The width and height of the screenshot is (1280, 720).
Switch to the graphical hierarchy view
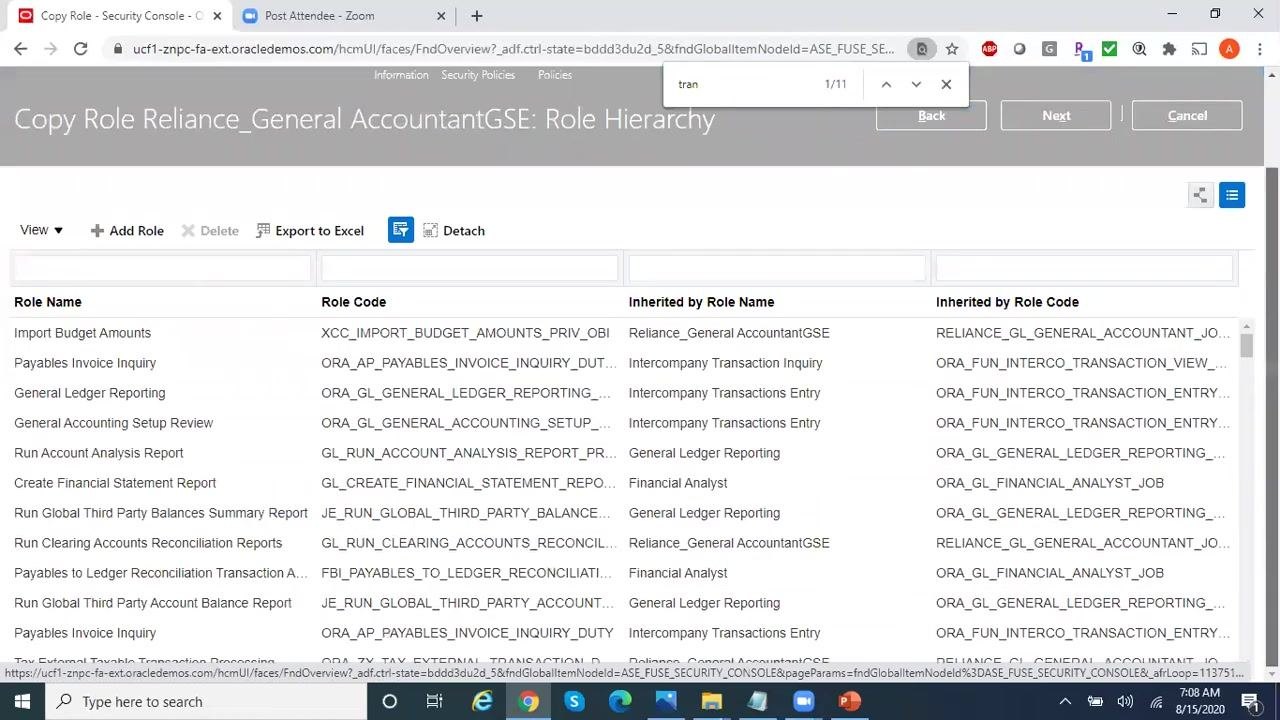(1200, 195)
